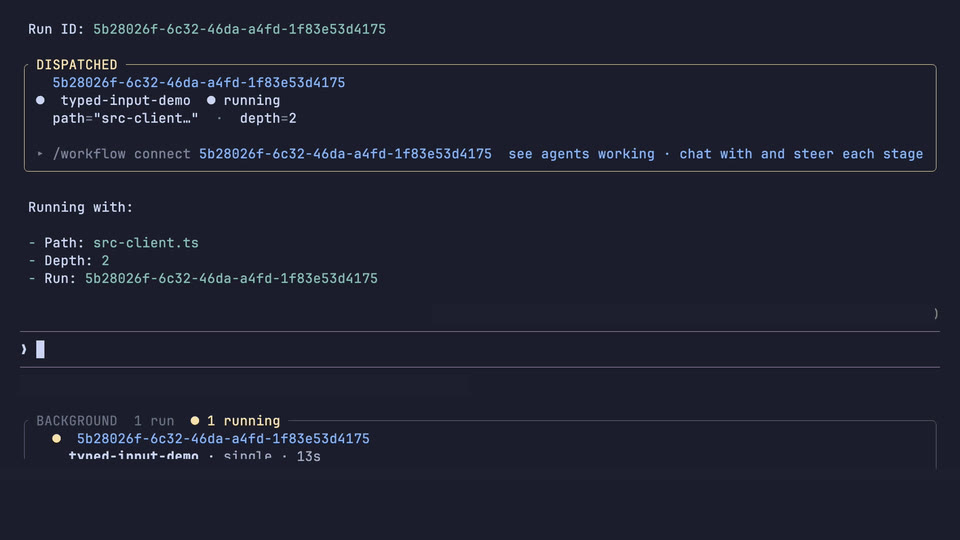Click the BACKGROUND panel label

(x=77, y=421)
